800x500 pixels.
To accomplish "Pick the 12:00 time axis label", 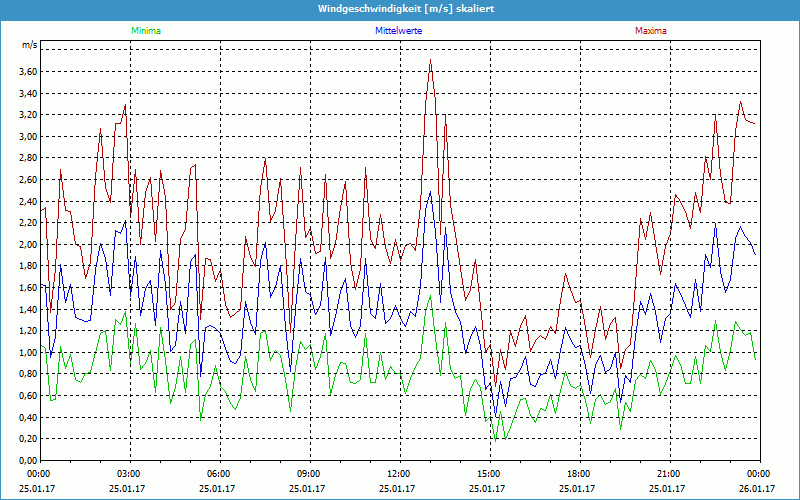I will 399,474.
